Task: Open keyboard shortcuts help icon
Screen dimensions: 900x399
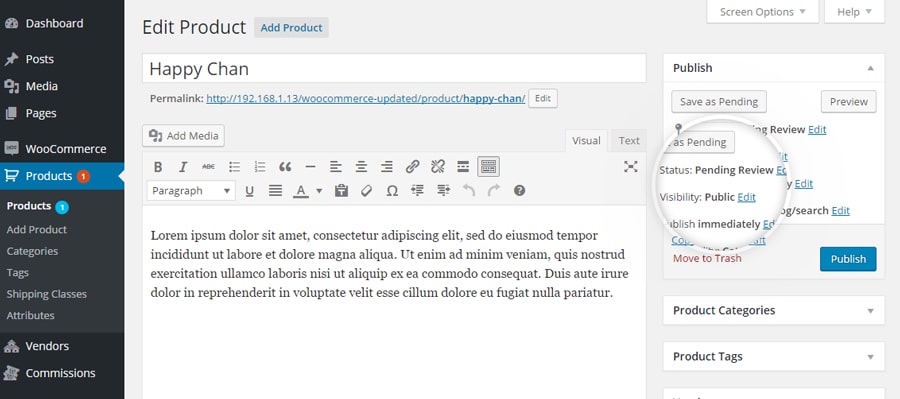Action: tap(519, 191)
